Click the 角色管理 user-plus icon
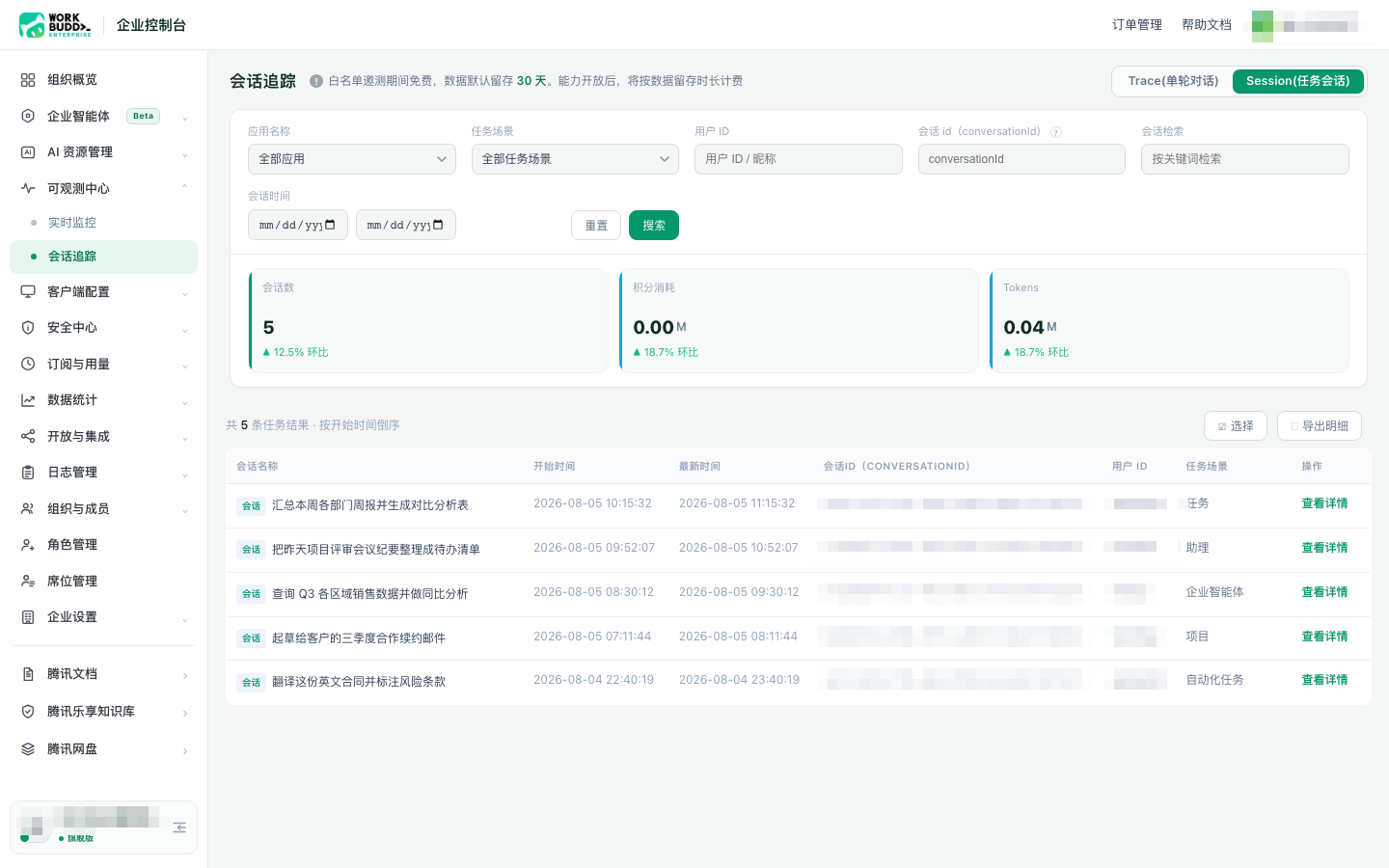The image size is (1389, 868). [x=28, y=545]
